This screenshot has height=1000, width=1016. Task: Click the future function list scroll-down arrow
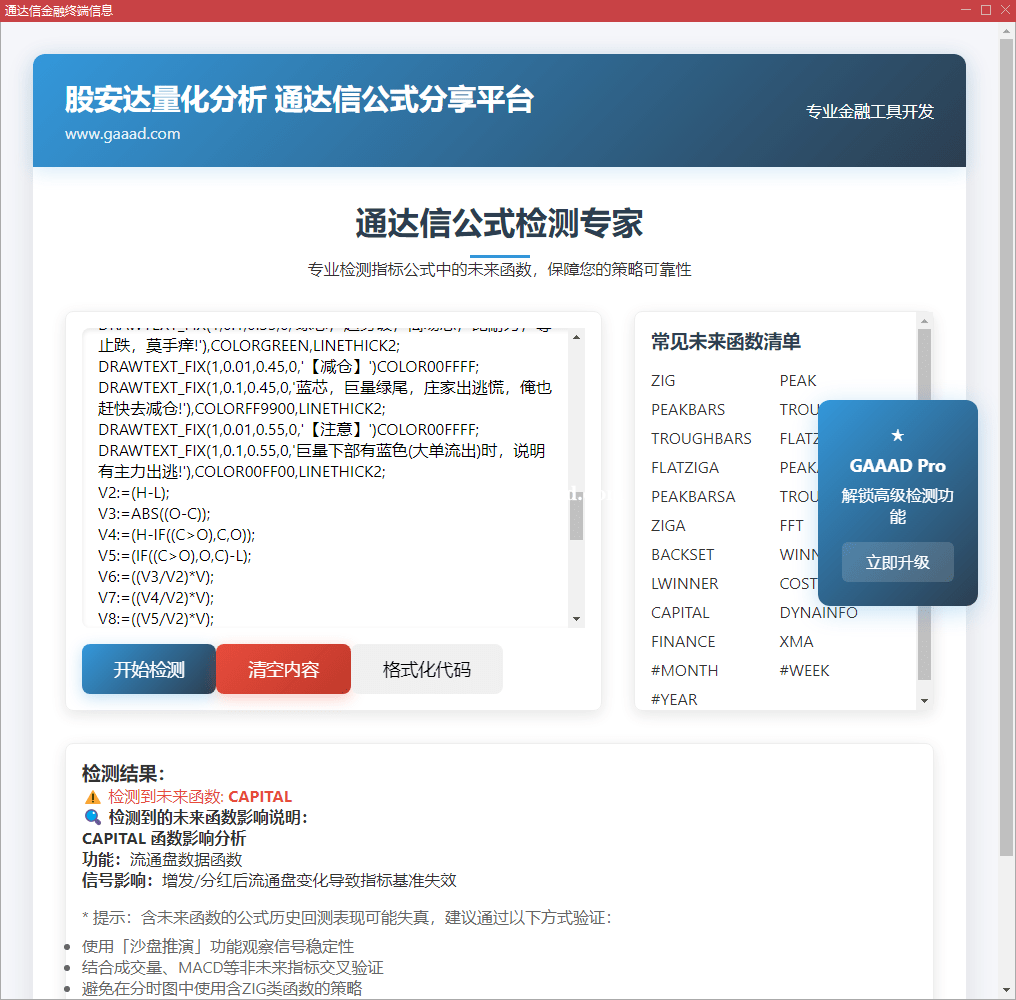(924, 701)
